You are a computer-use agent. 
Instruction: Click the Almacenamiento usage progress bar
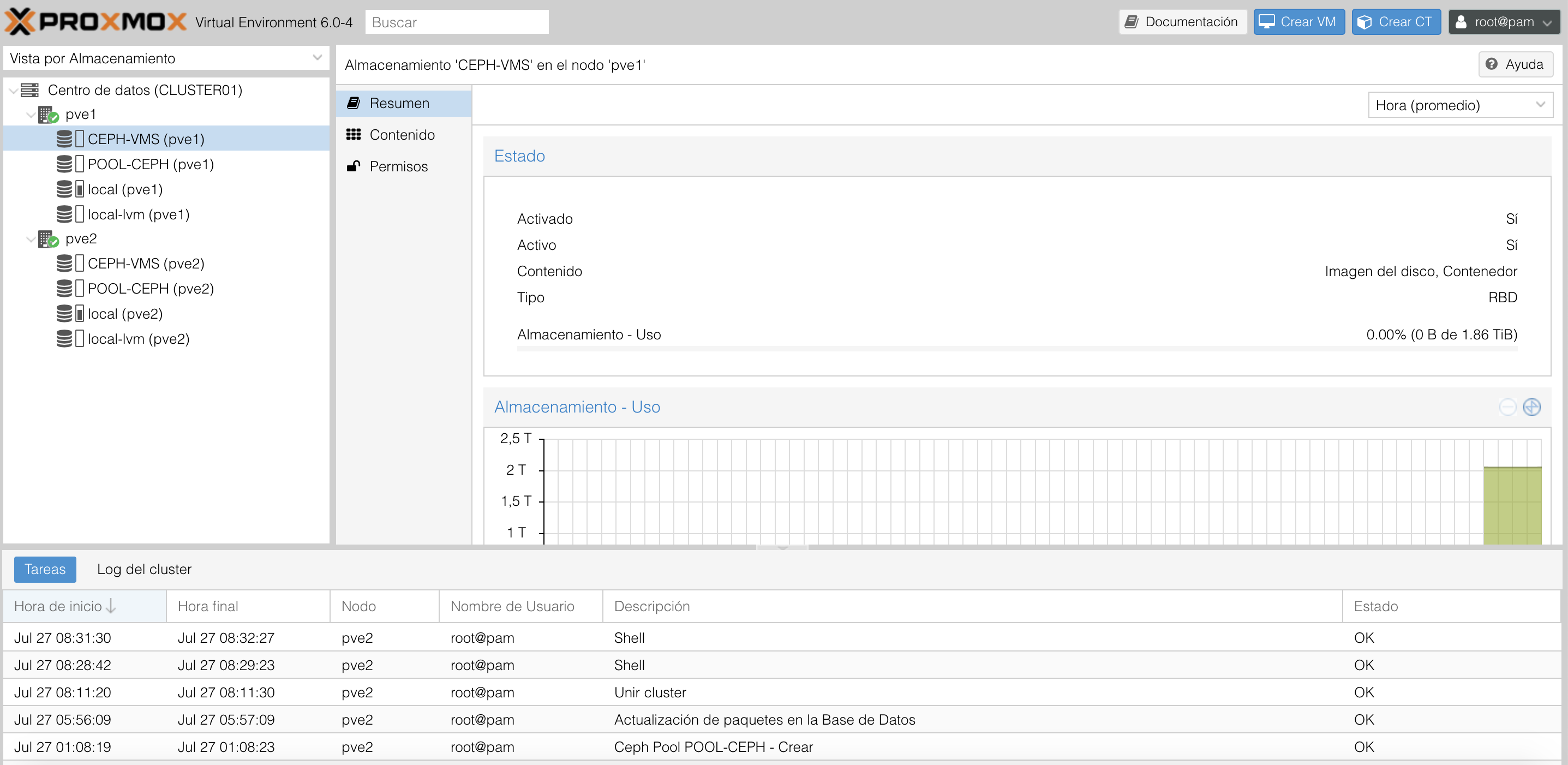(1016, 349)
